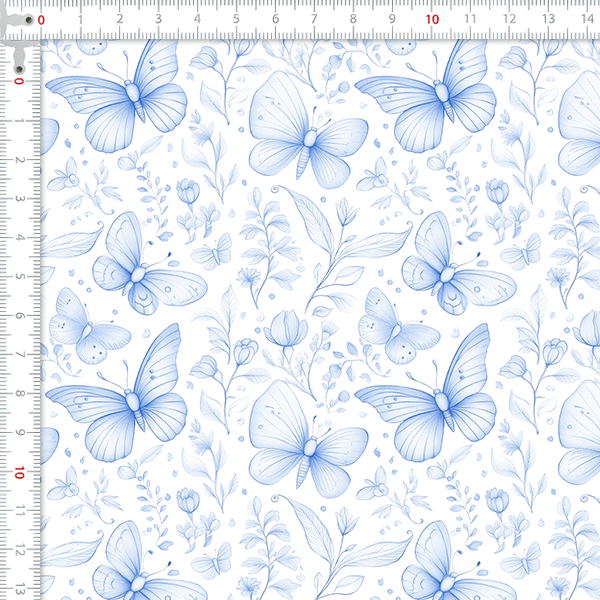The height and width of the screenshot is (600, 600).
Task: Click number 2 on the horizontal ruler
Action: (x=120, y=19)
